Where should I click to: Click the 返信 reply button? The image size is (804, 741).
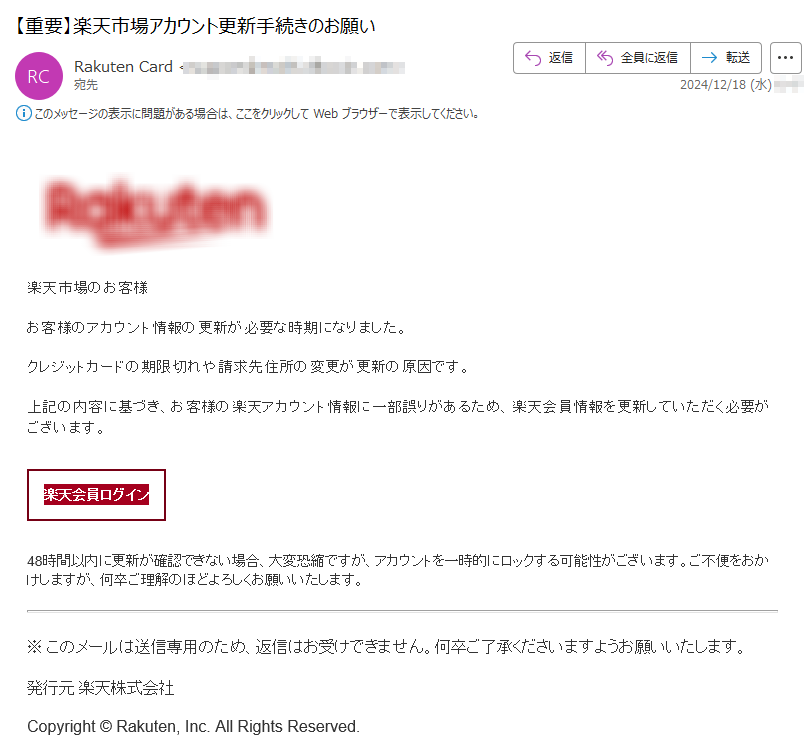tap(549, 58)
